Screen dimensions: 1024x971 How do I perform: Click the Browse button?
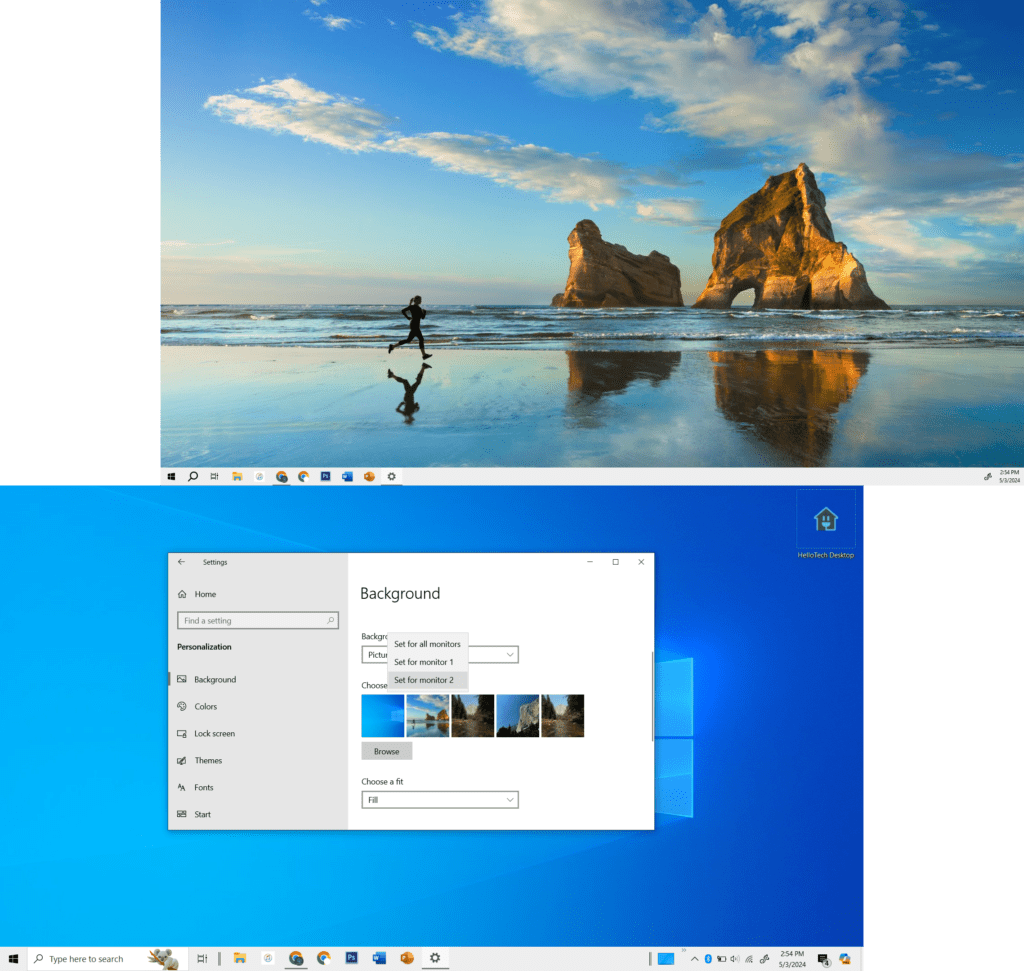[x=386, y=751]
